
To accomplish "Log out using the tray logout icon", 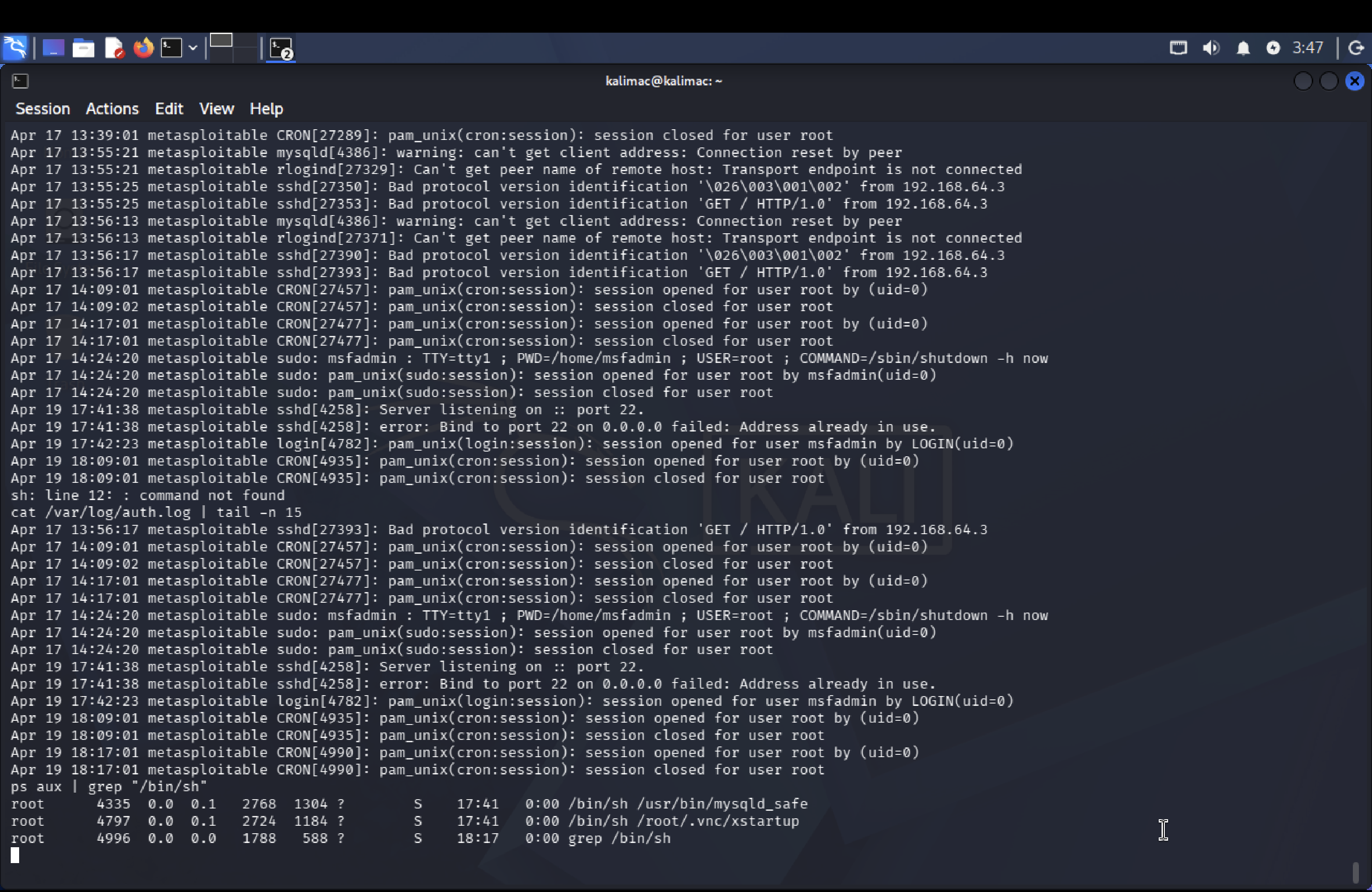I will coord(1356,48).
